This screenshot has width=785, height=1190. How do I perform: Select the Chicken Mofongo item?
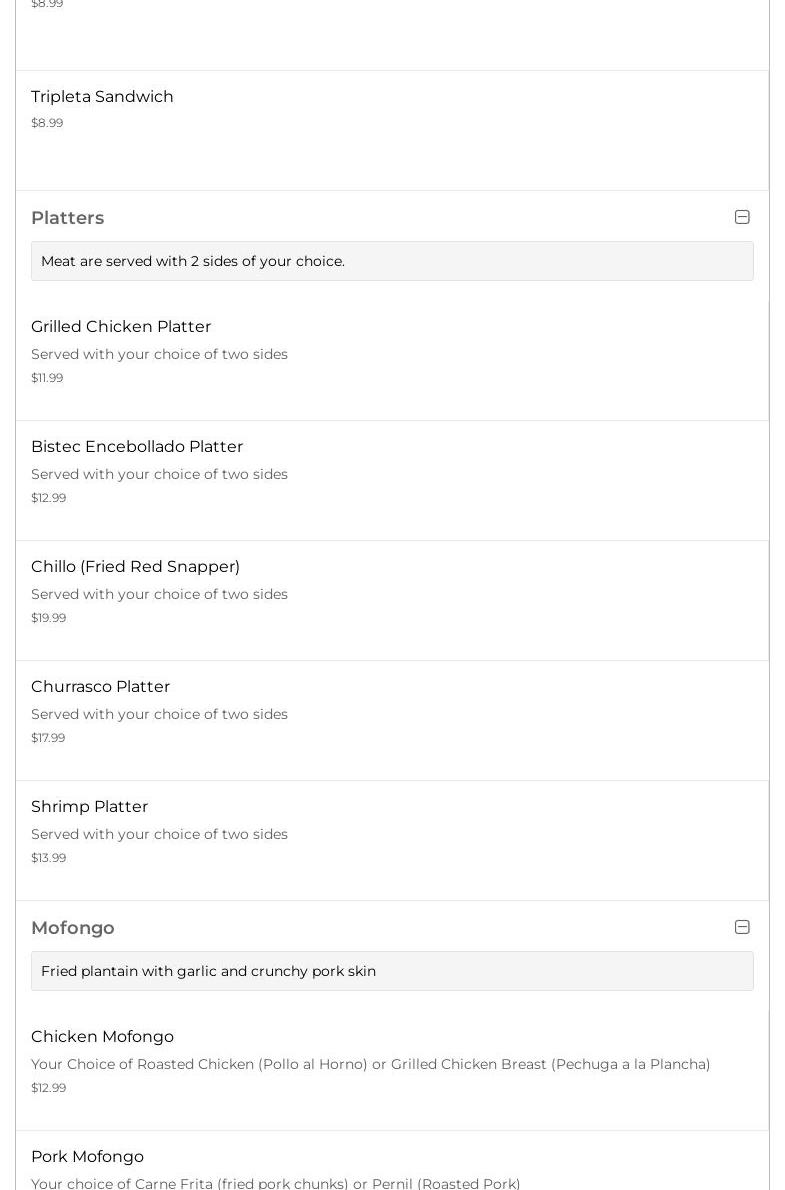[x=102, y=1037]
